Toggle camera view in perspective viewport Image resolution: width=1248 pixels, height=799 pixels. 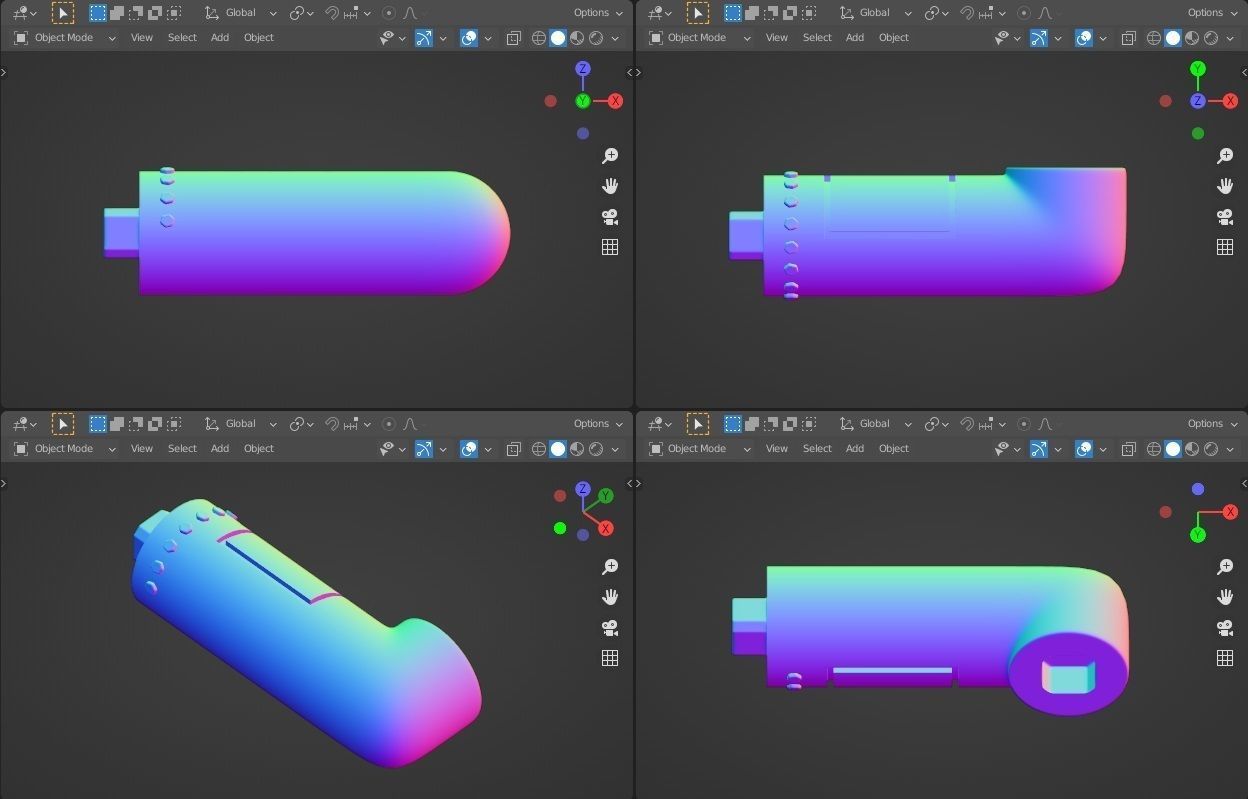[x=610, y=628]
